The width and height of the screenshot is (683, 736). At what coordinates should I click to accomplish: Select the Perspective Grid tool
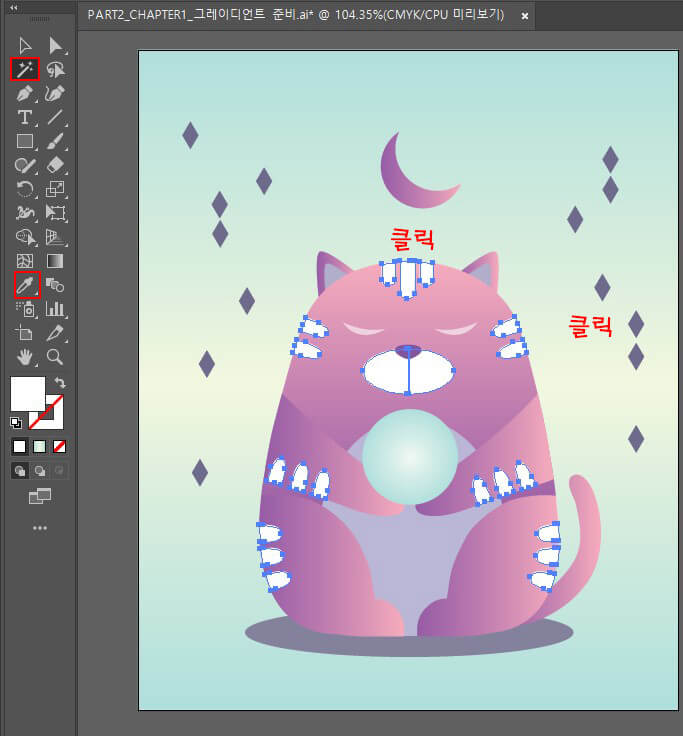(x=55, y=237)
